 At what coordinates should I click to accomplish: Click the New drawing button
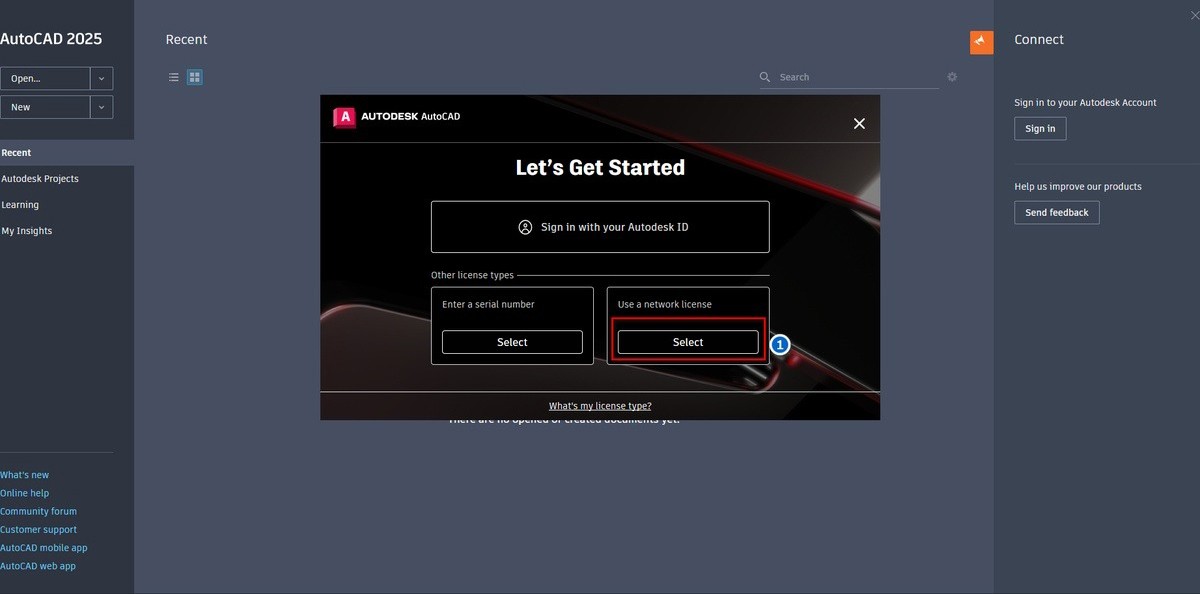coord(45,107)
